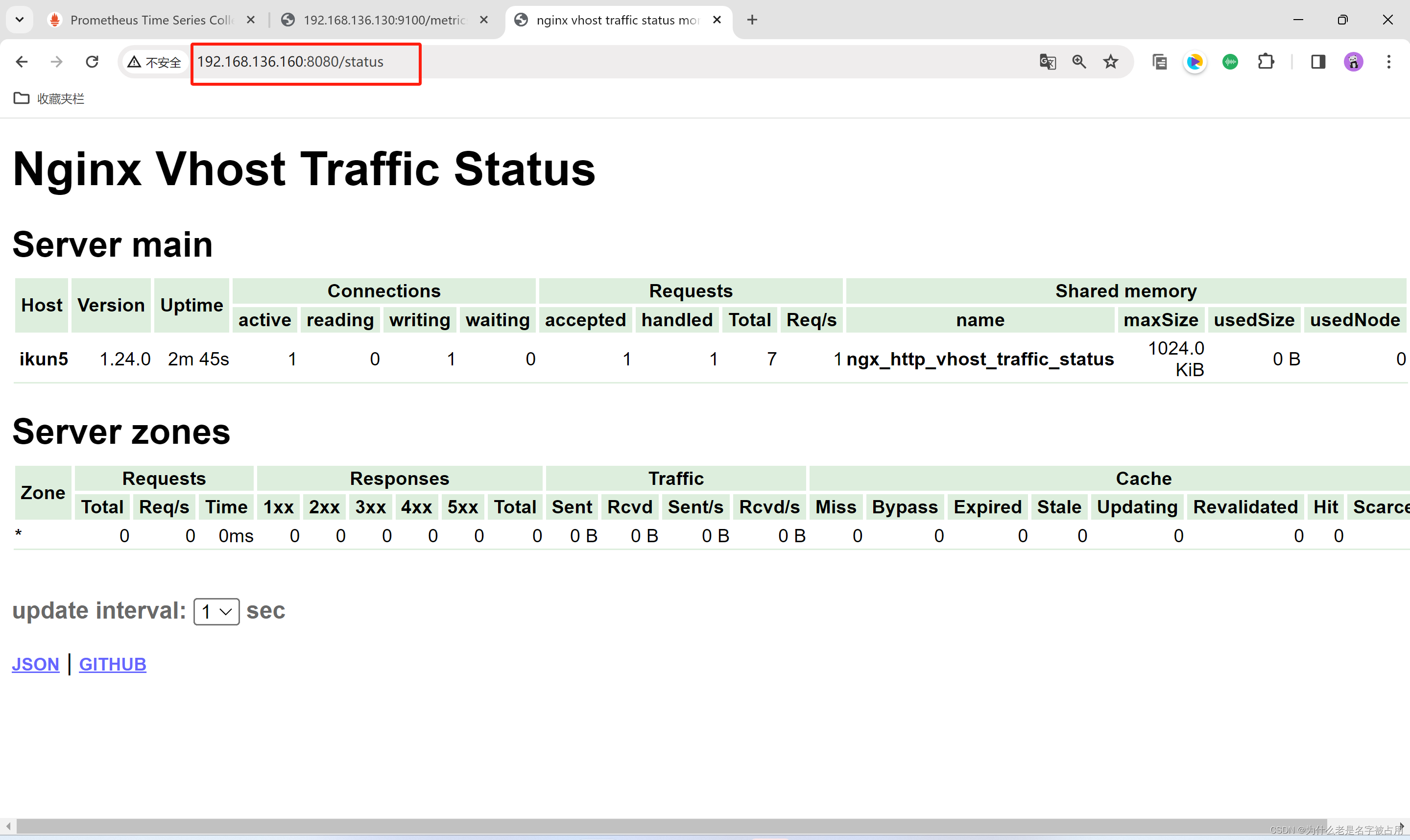Click the version value 1.24.0
This screenshot has height=840, width=1410.
coord(125,359)
